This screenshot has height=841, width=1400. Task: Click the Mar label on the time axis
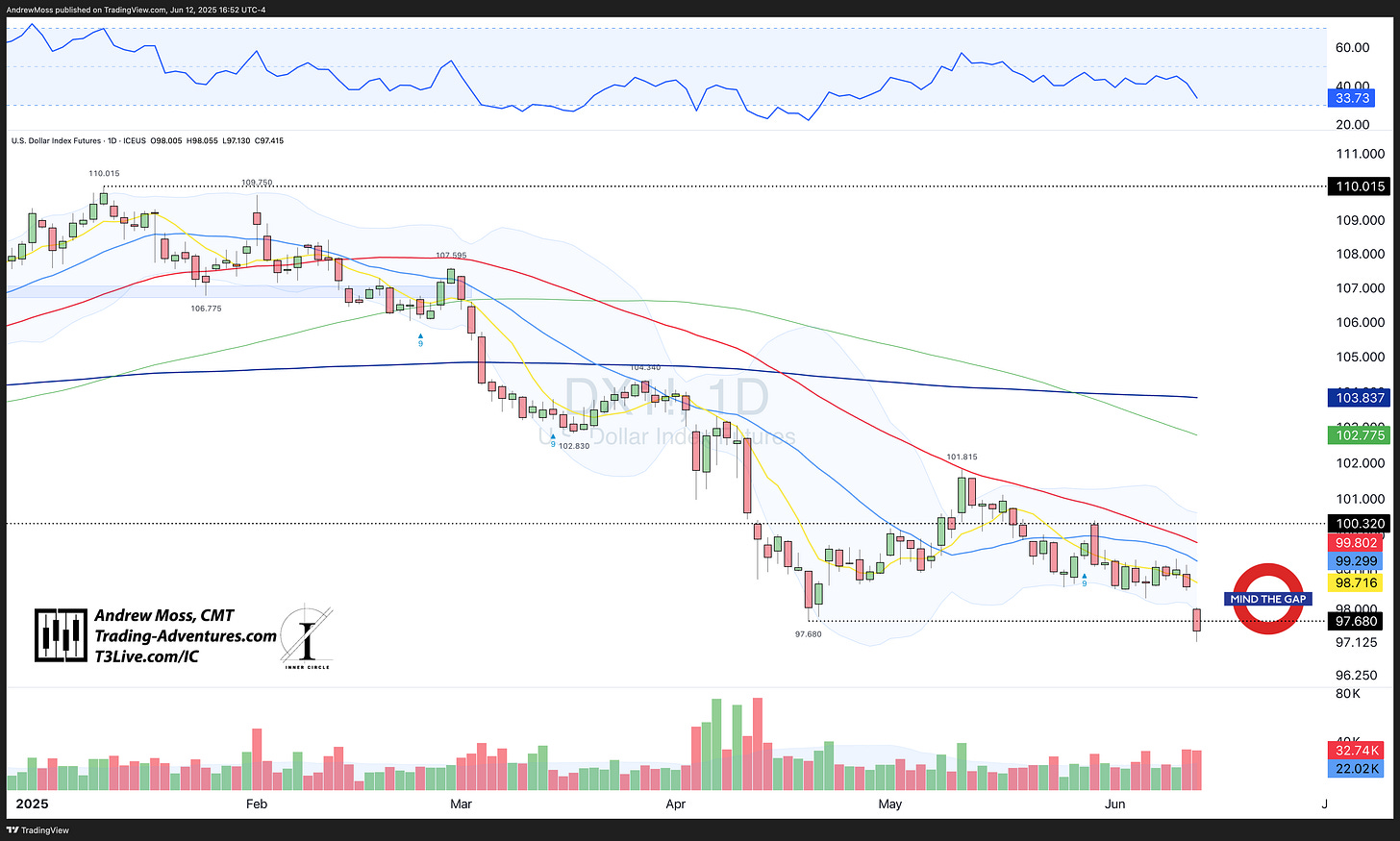pyautogui.click(x=461, y=804)
